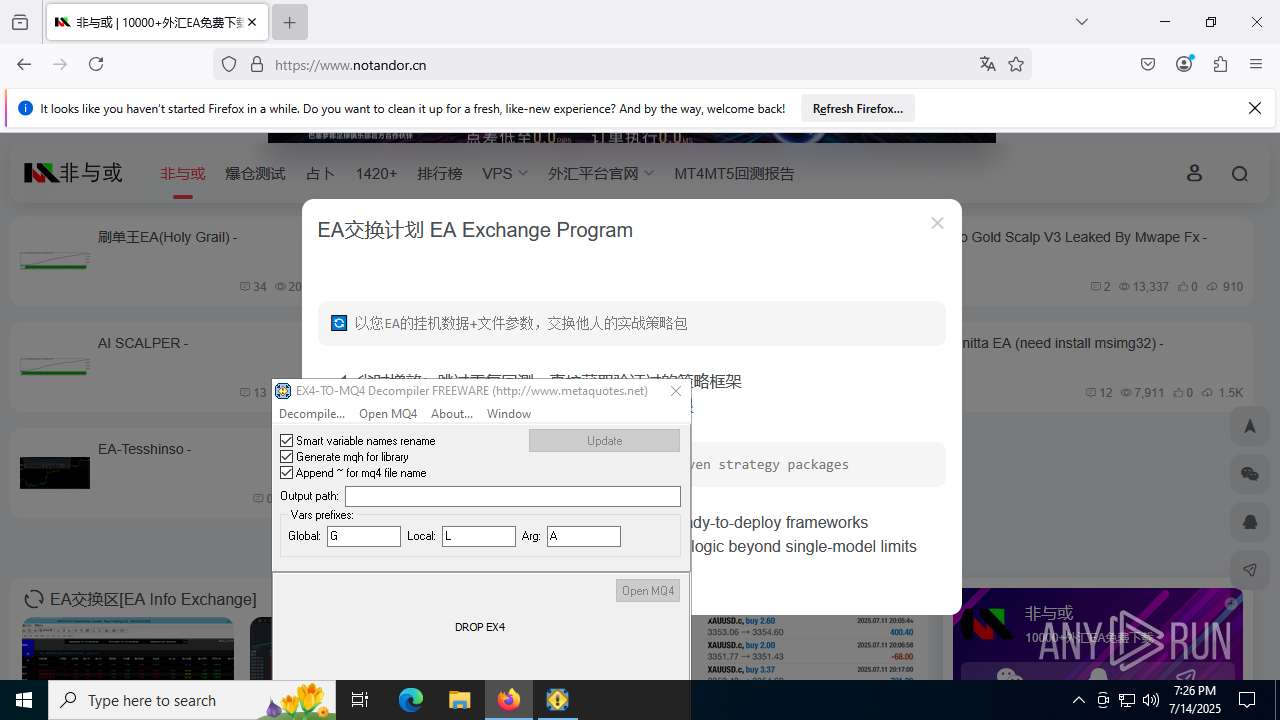Viewport: 1280px width, 720px height.
Task: Reload the current page
Action: (x=96, y=64)
